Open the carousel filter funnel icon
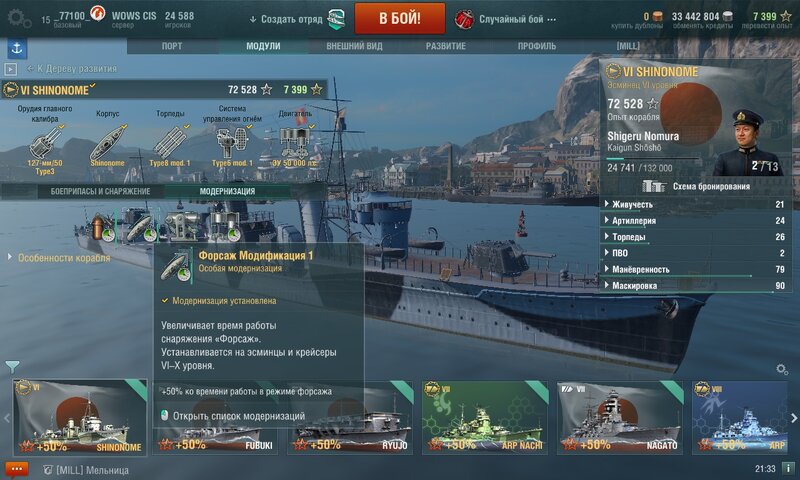 click(12, 366)
